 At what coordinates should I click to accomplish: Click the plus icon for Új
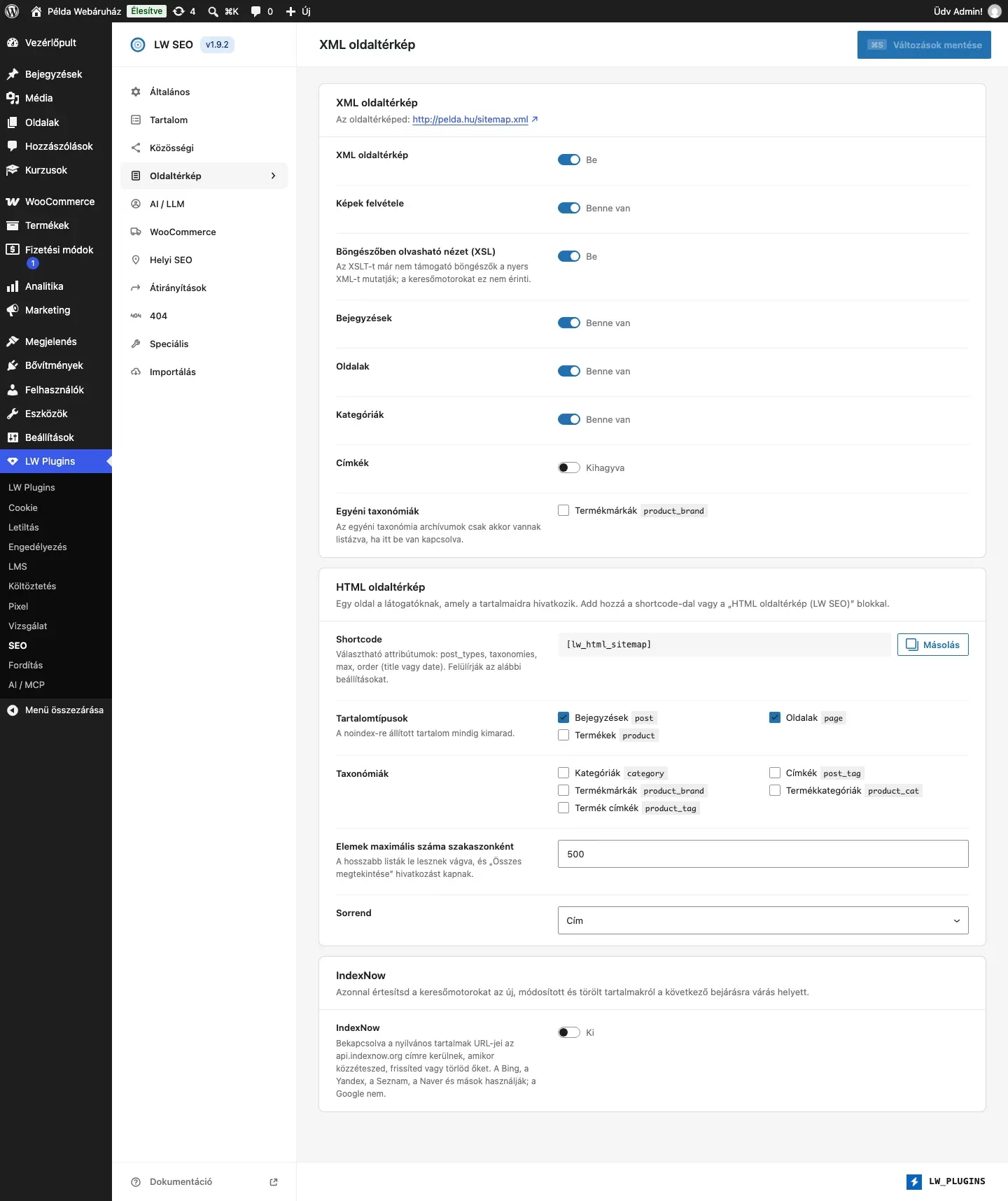[291, 11]
